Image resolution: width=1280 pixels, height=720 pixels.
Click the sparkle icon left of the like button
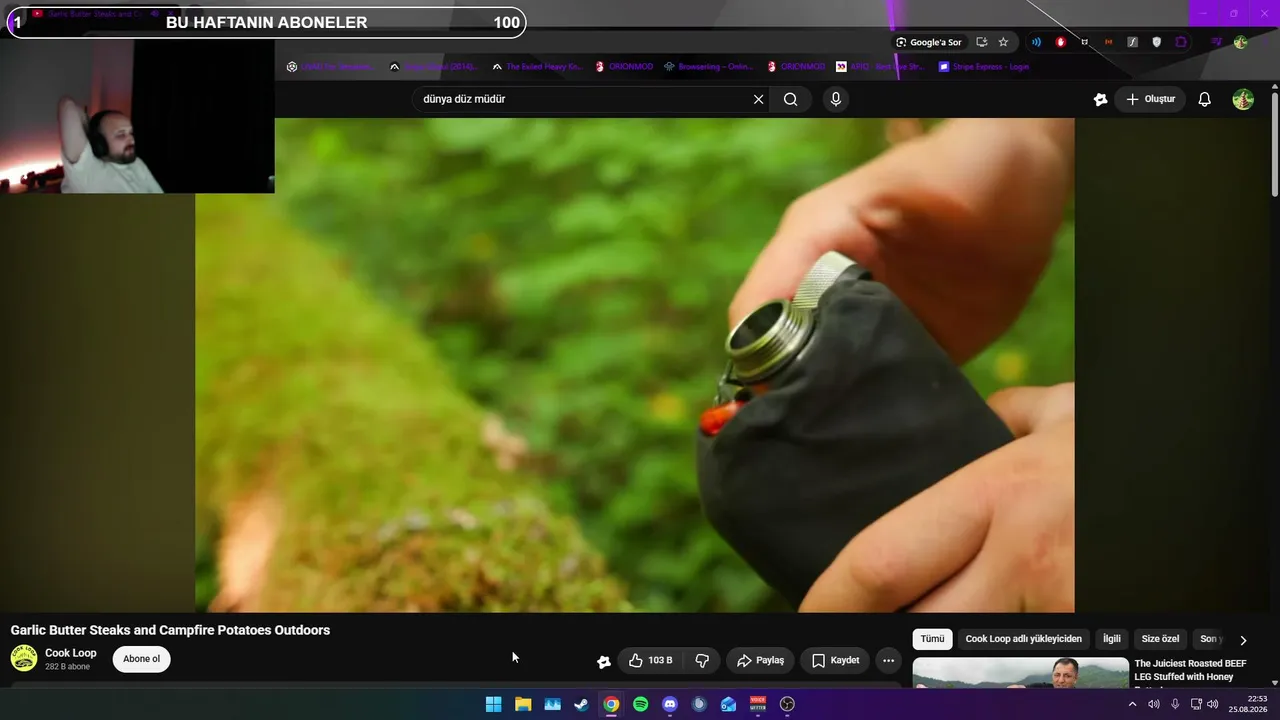pos(604,661)
